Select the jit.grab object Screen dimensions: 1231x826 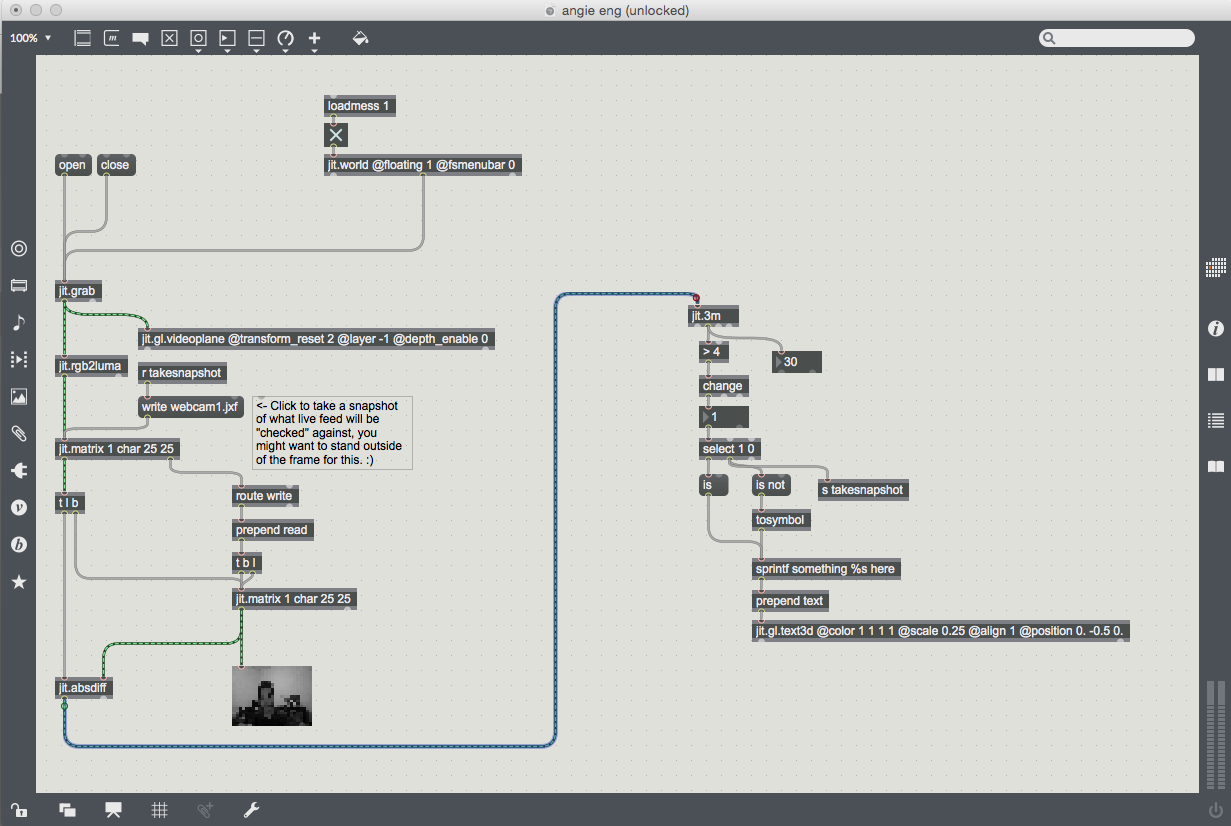pos(79,291)
